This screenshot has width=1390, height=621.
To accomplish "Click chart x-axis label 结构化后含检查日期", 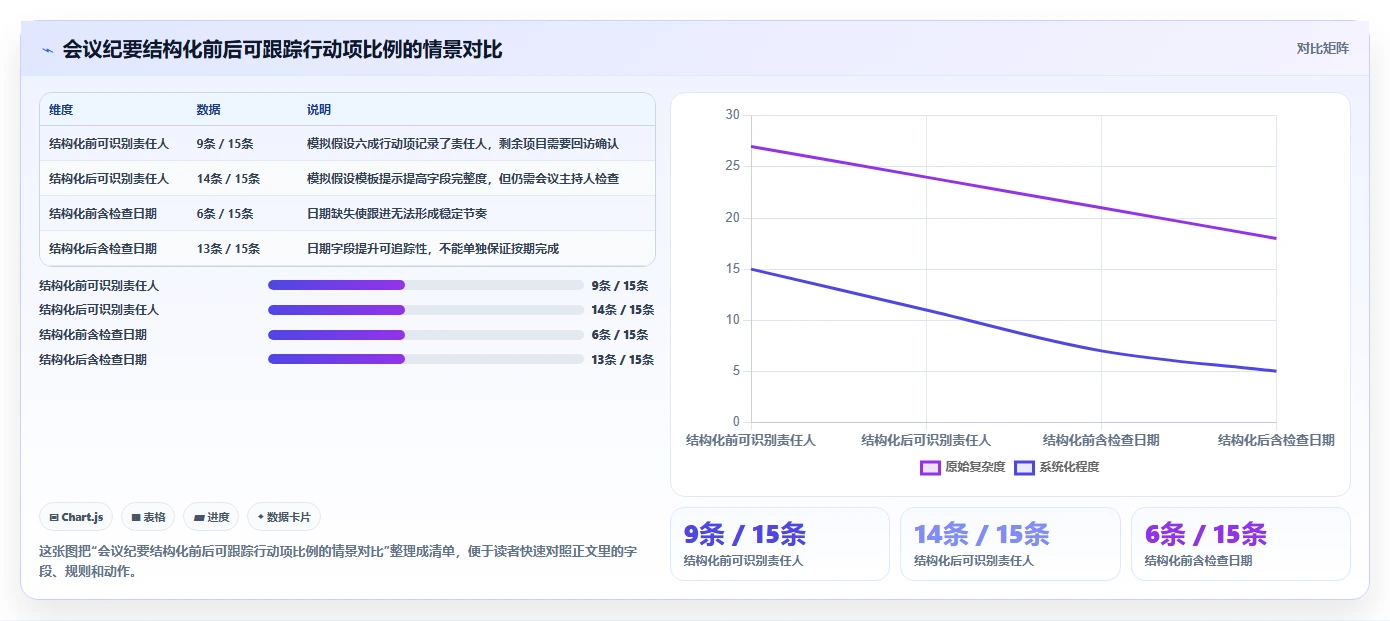I will point(1276,440).
